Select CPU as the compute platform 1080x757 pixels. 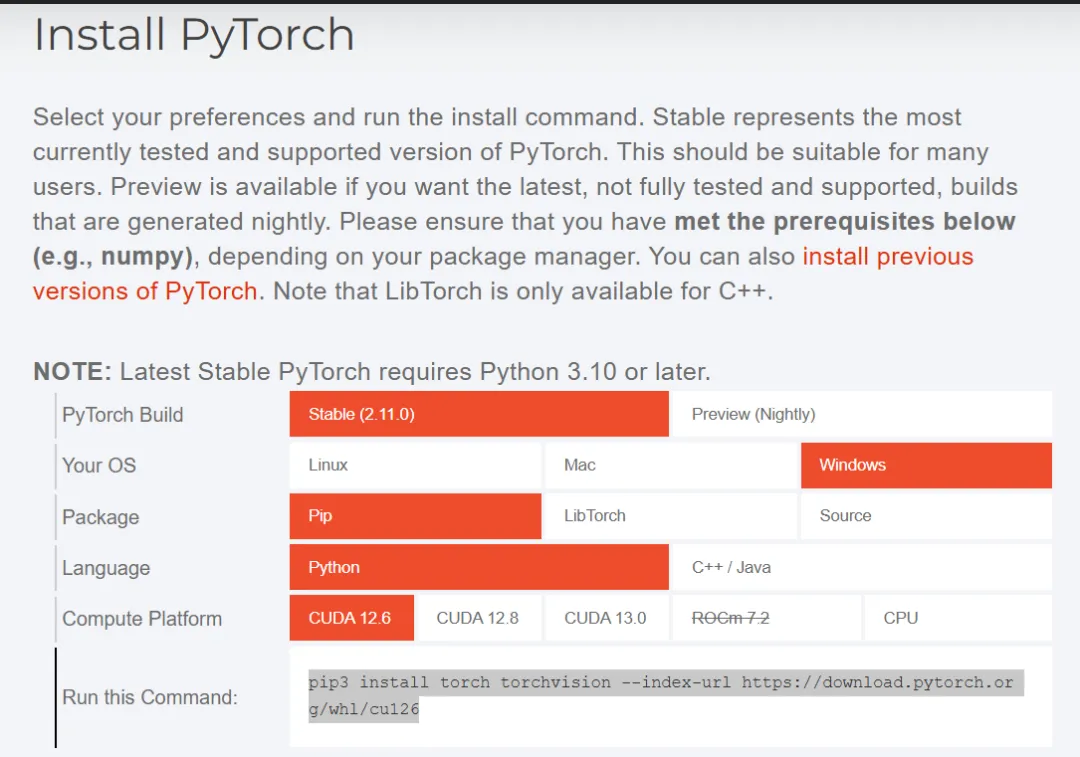[x=957, y=618]
